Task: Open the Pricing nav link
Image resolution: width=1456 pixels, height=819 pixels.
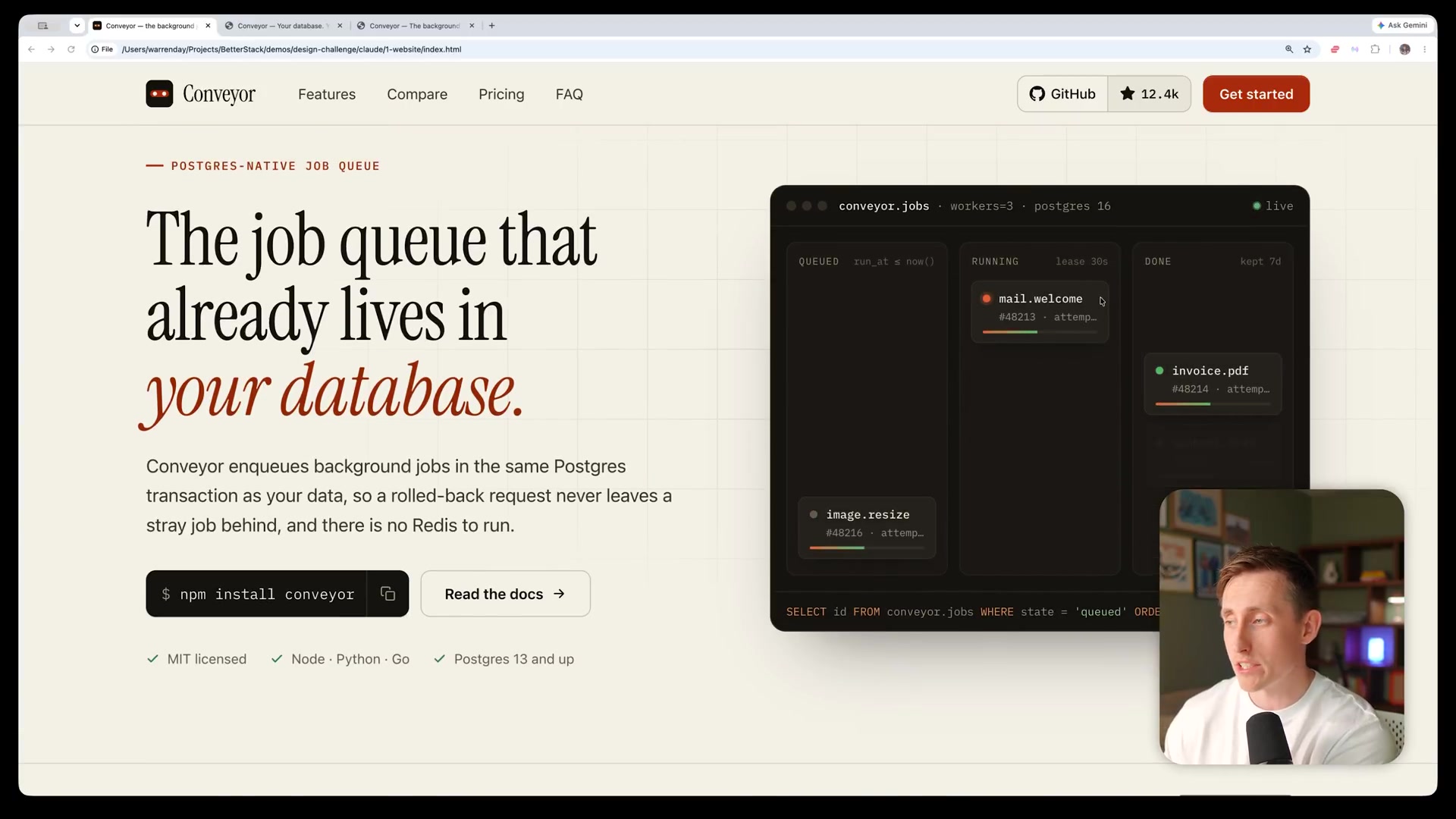Action: pyautogui.click(x=501, y=94)
